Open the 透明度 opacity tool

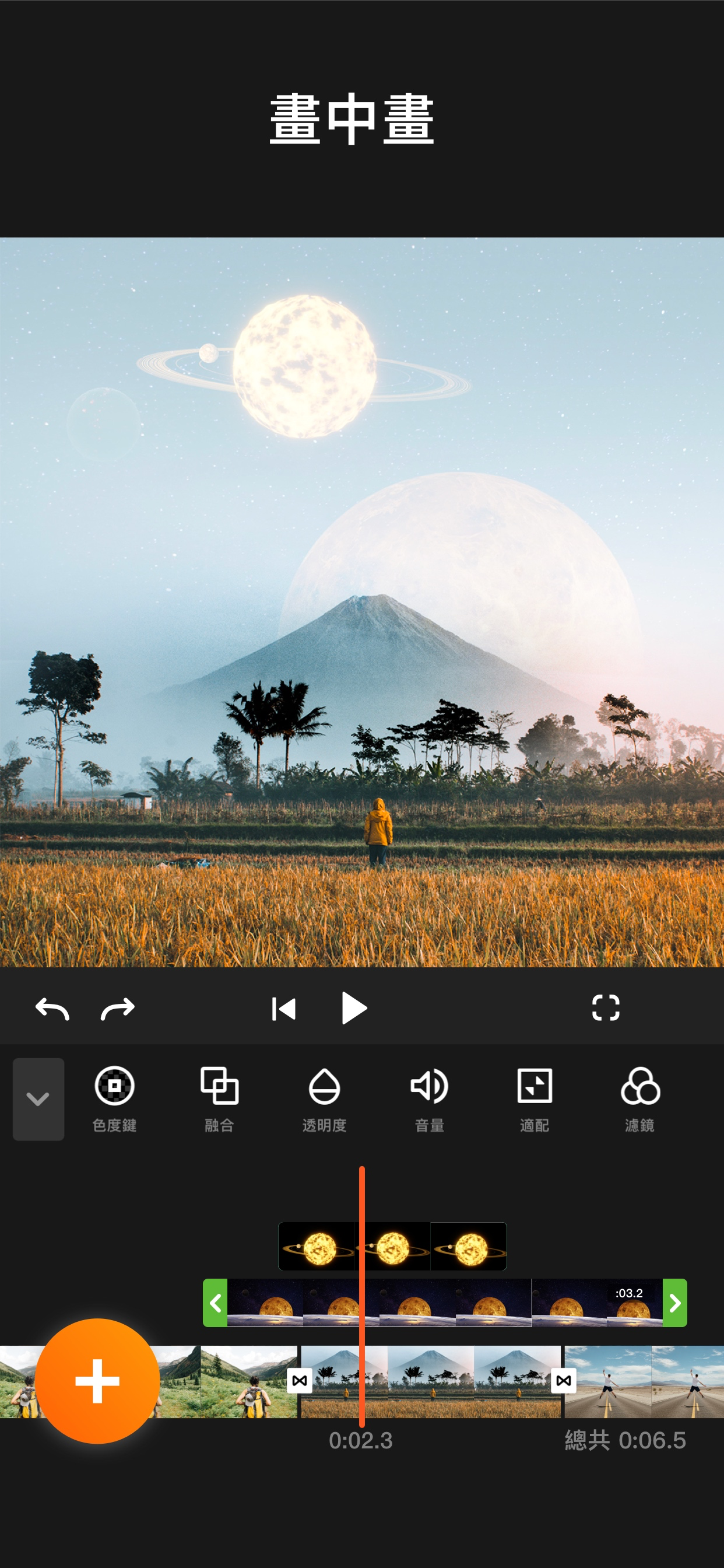tap(324, 1100)
